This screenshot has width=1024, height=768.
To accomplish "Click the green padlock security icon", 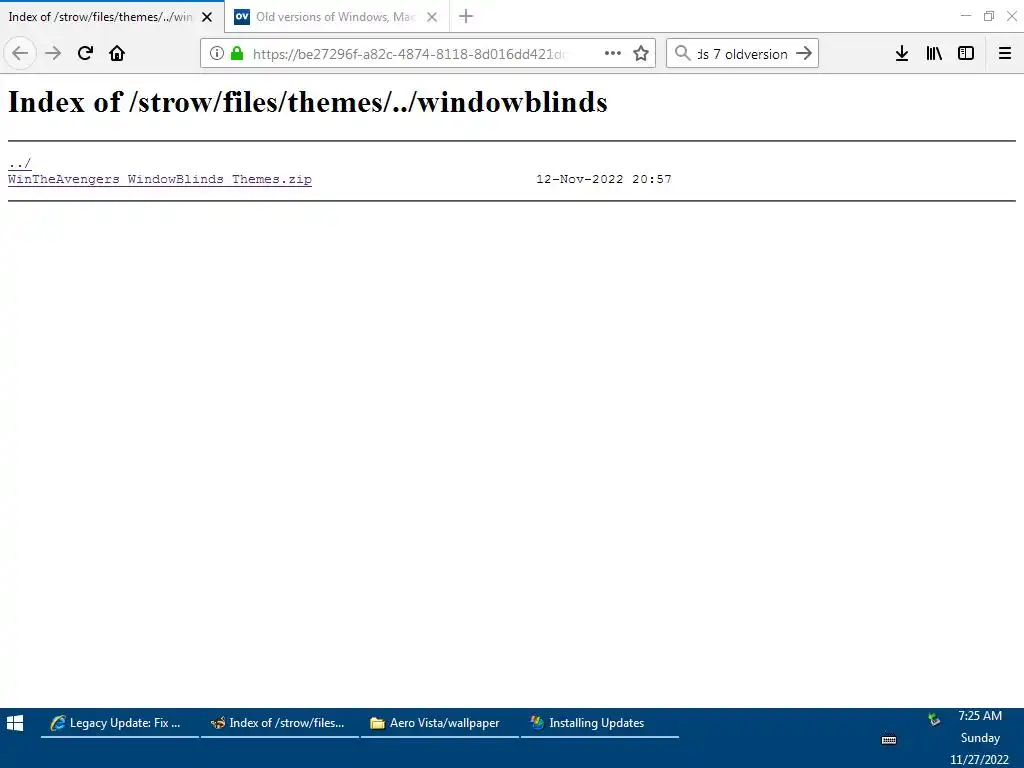I will point(237,53).
